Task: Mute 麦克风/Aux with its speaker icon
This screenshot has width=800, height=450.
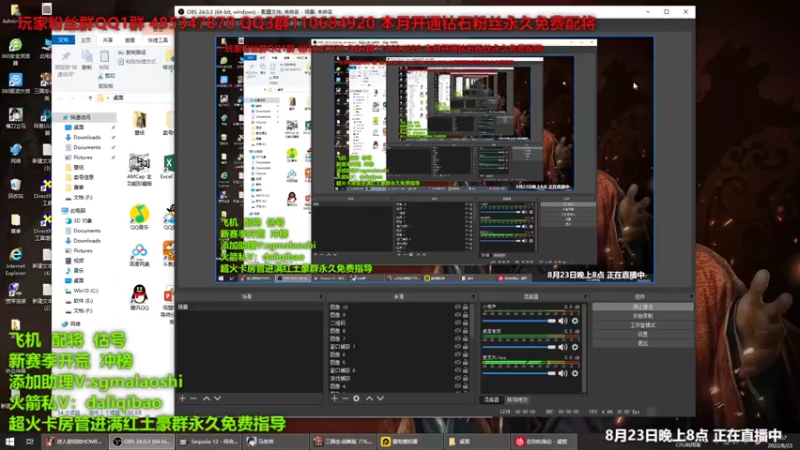Action: pos(563,373)
